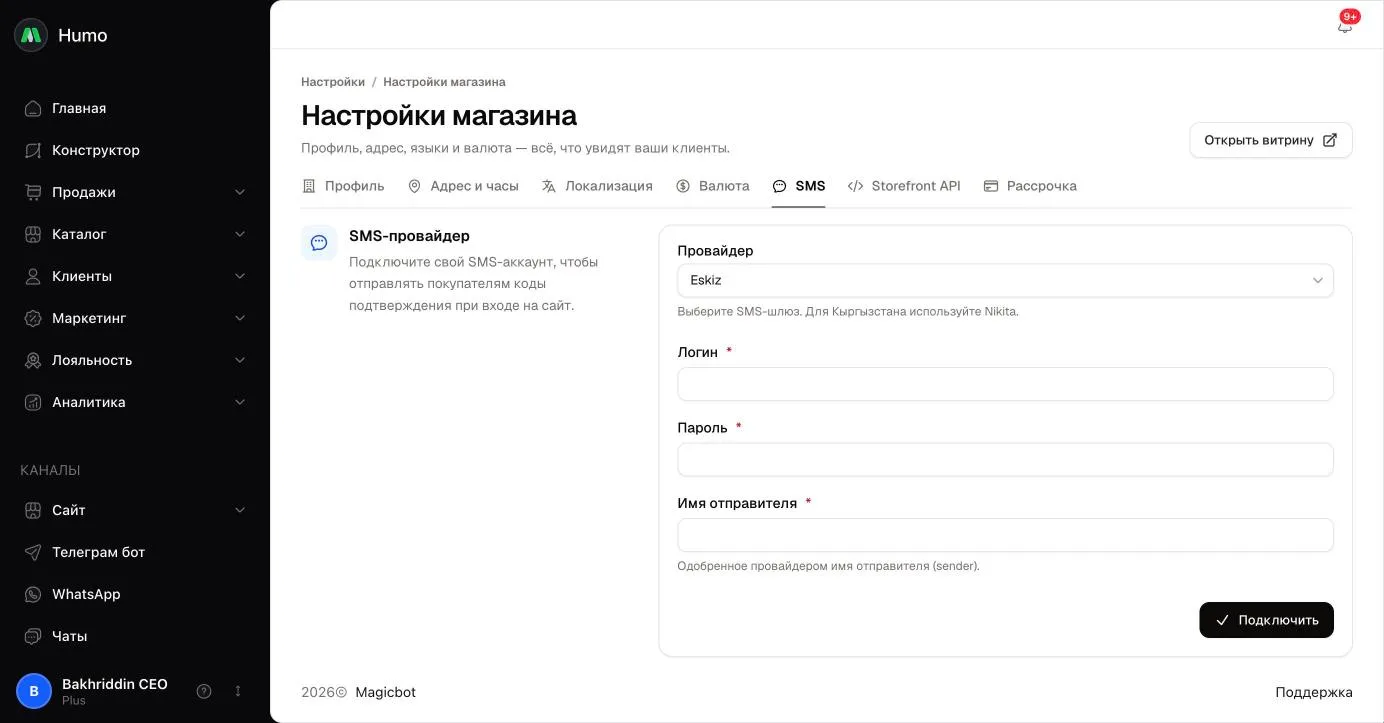
Task: Click the Bakhriddin CEO avatar
Action: click(x=34, y=691)
